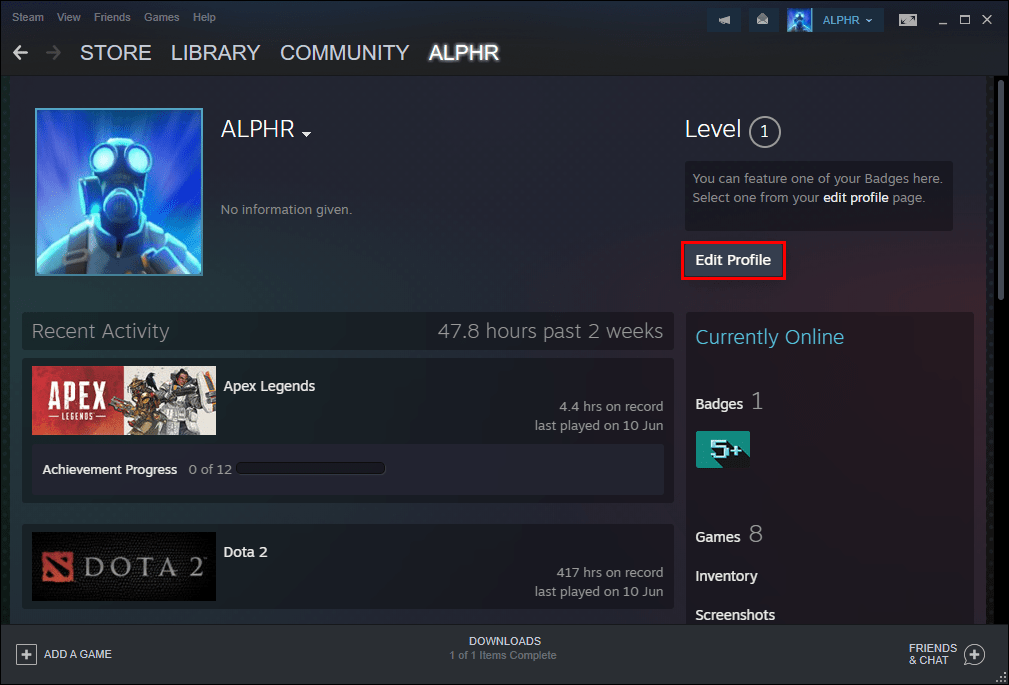
Task: Check notifications with the envelope icon
Action: 763,19
